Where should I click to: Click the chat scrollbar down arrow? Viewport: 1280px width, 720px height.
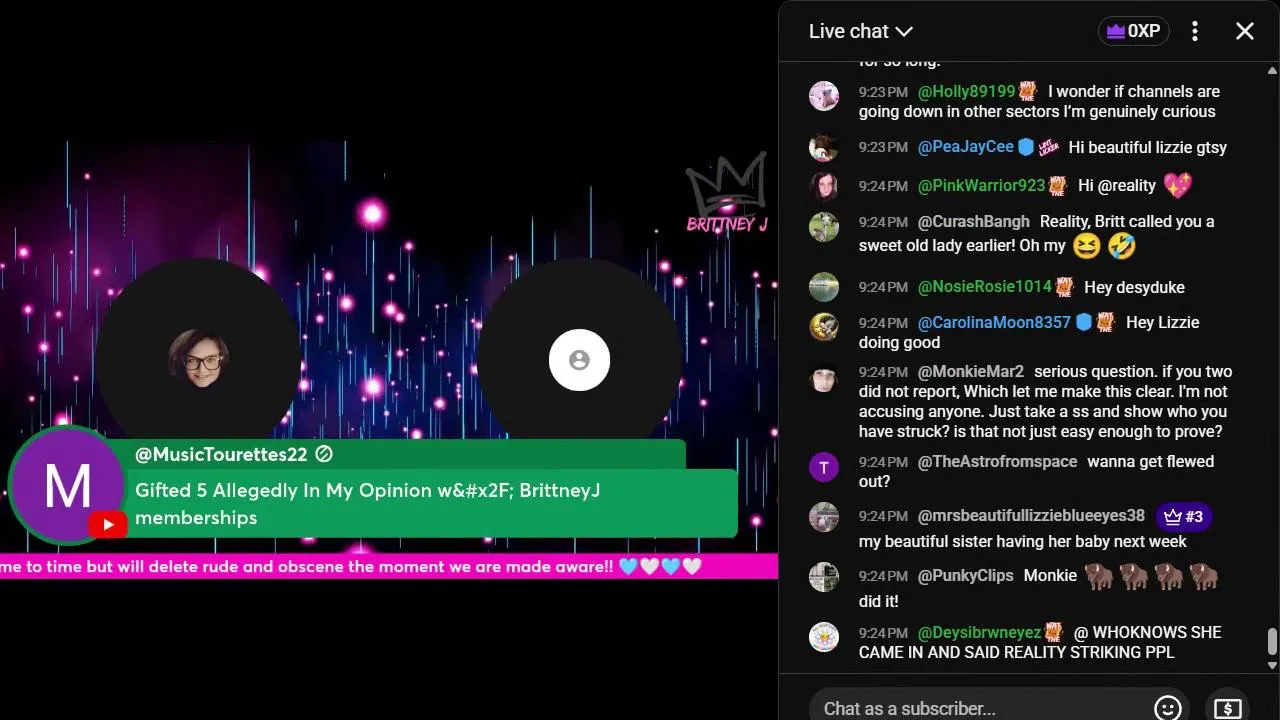[1272, 665]
